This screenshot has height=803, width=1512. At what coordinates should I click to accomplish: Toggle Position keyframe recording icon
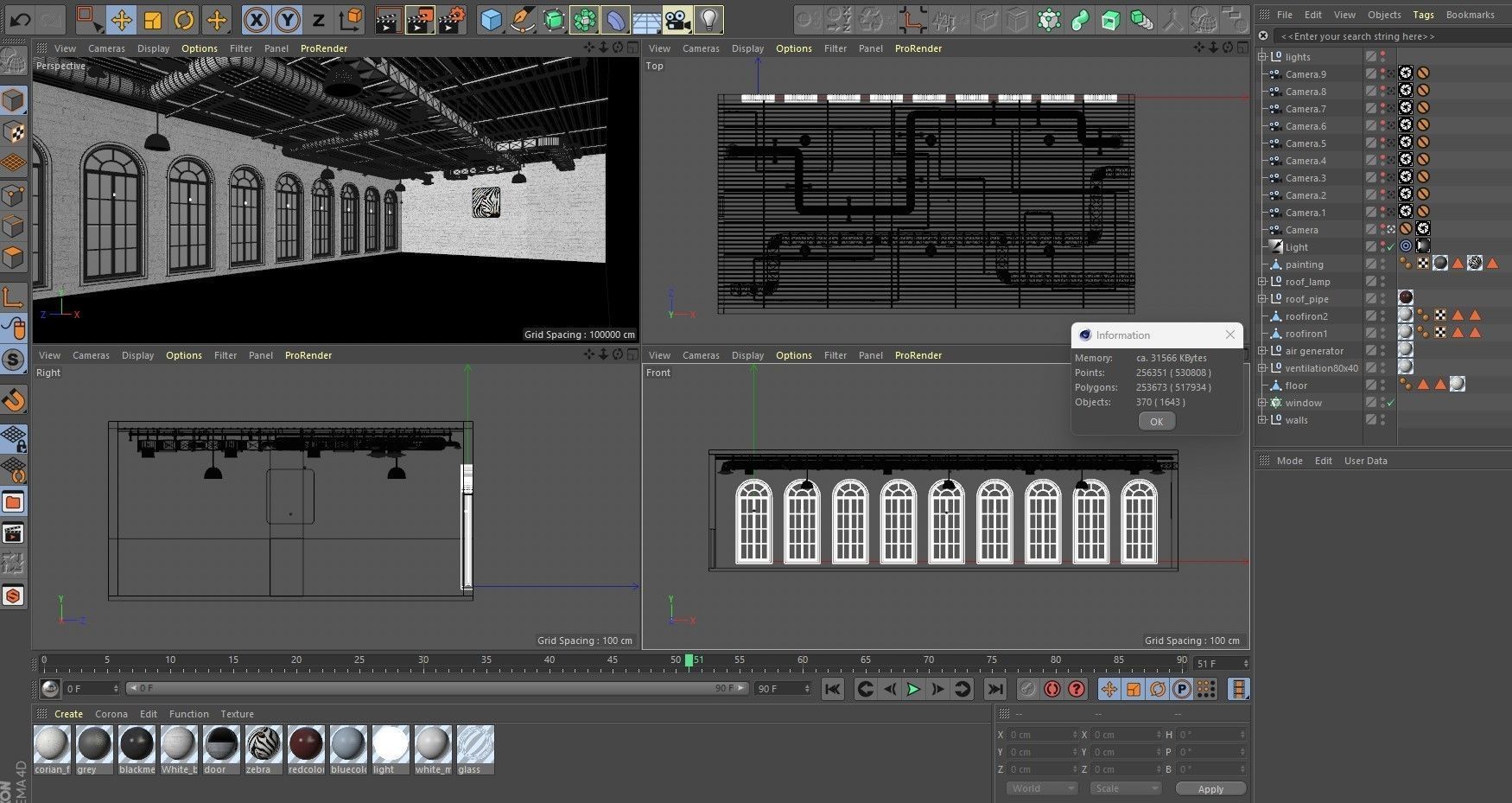(1109, 689)
